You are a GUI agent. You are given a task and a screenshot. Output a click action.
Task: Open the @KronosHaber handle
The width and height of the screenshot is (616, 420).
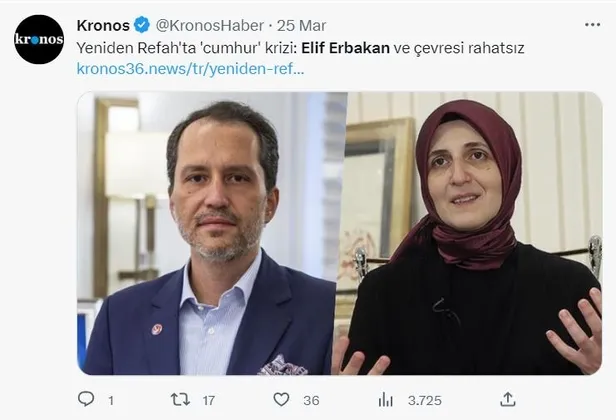tap(210, 26)
